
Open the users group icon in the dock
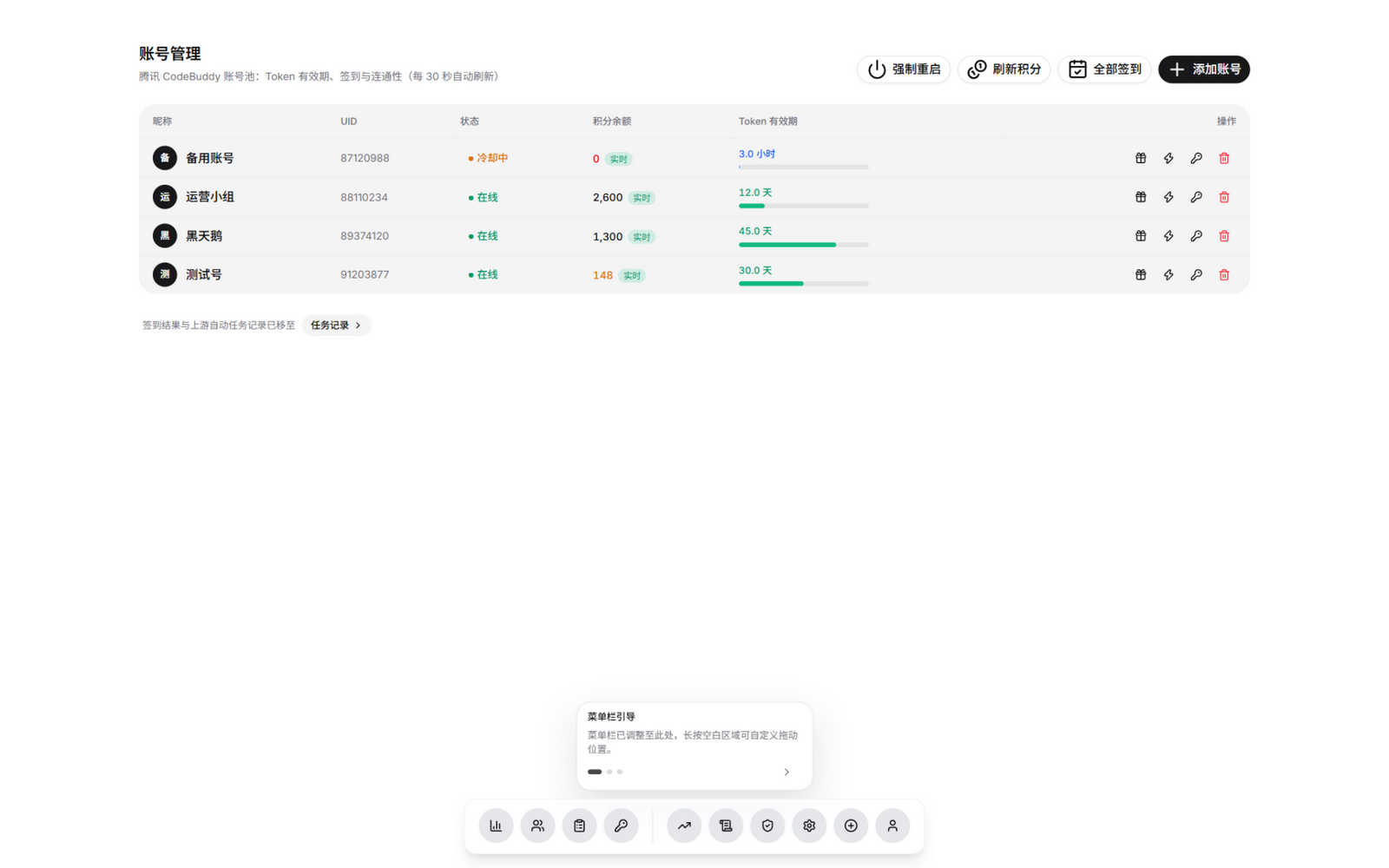pos(537,825)
